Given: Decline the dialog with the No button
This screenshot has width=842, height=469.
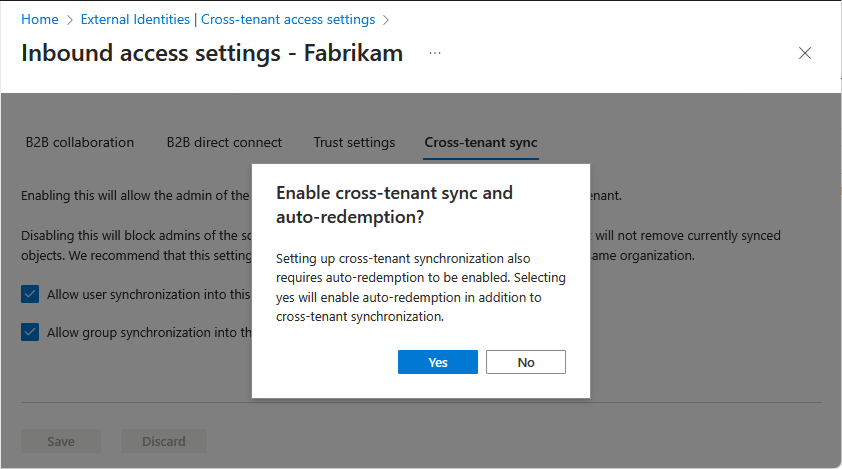Looking at the screenshot, I should pos(526,362).
